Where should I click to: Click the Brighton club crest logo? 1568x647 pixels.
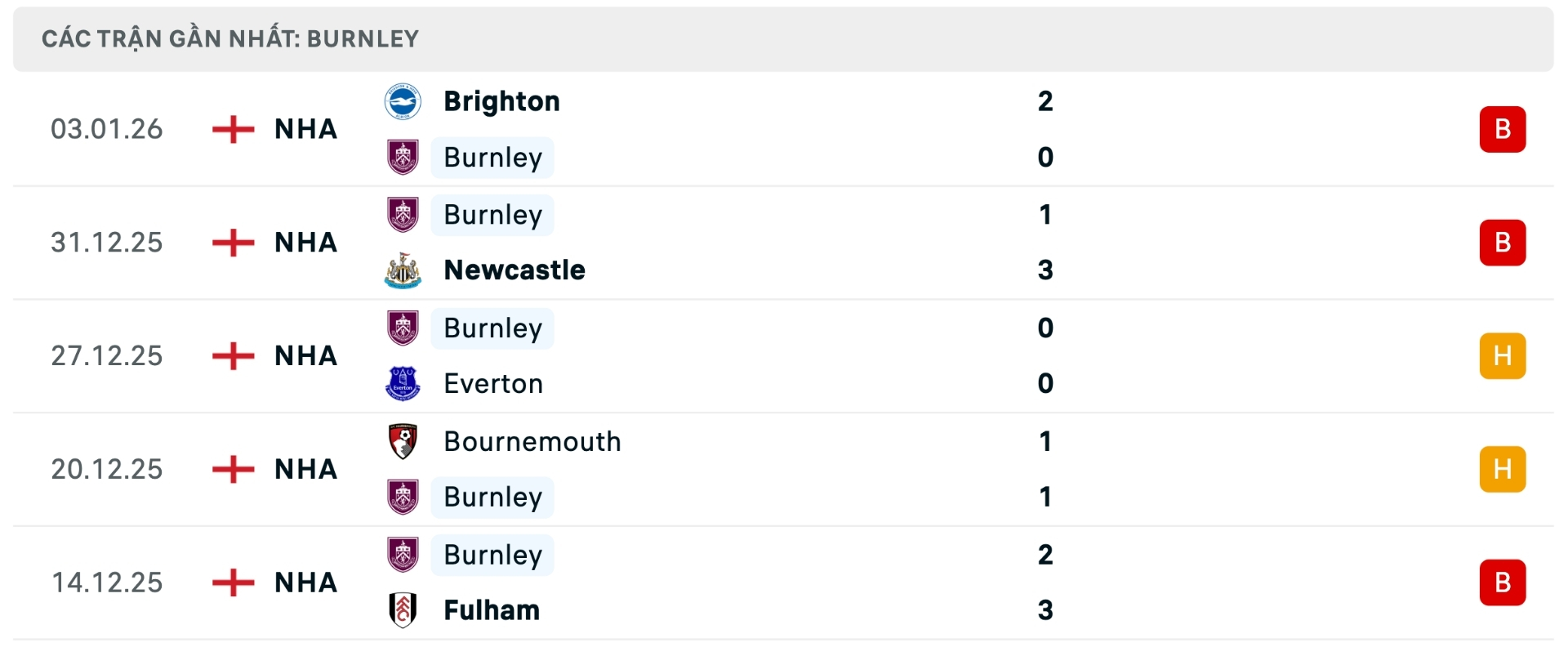pos(403,102)
